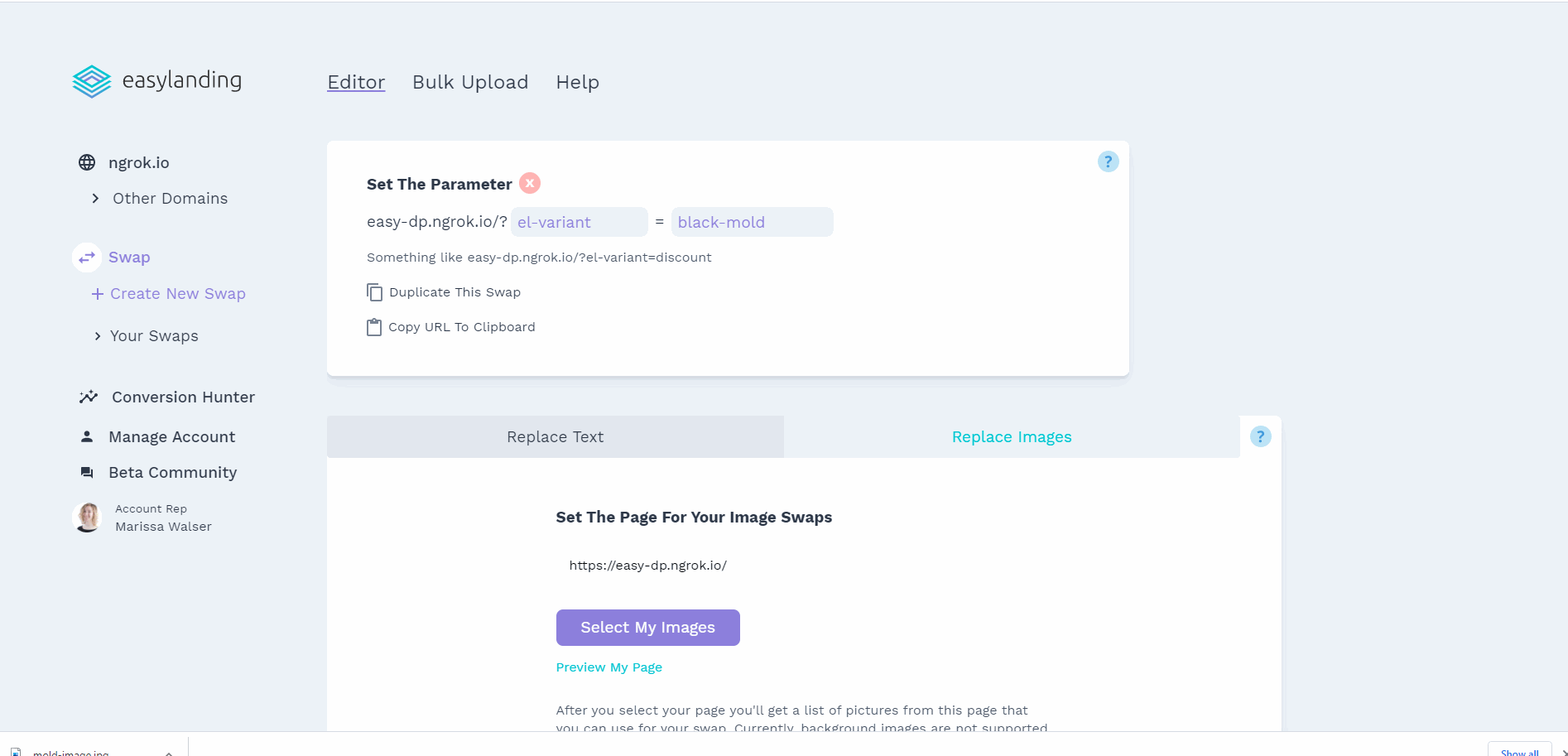This screenshot has height=756, width=1568.
Task: Open help icon beside Replace Images tab
Action: (1260, 436)
